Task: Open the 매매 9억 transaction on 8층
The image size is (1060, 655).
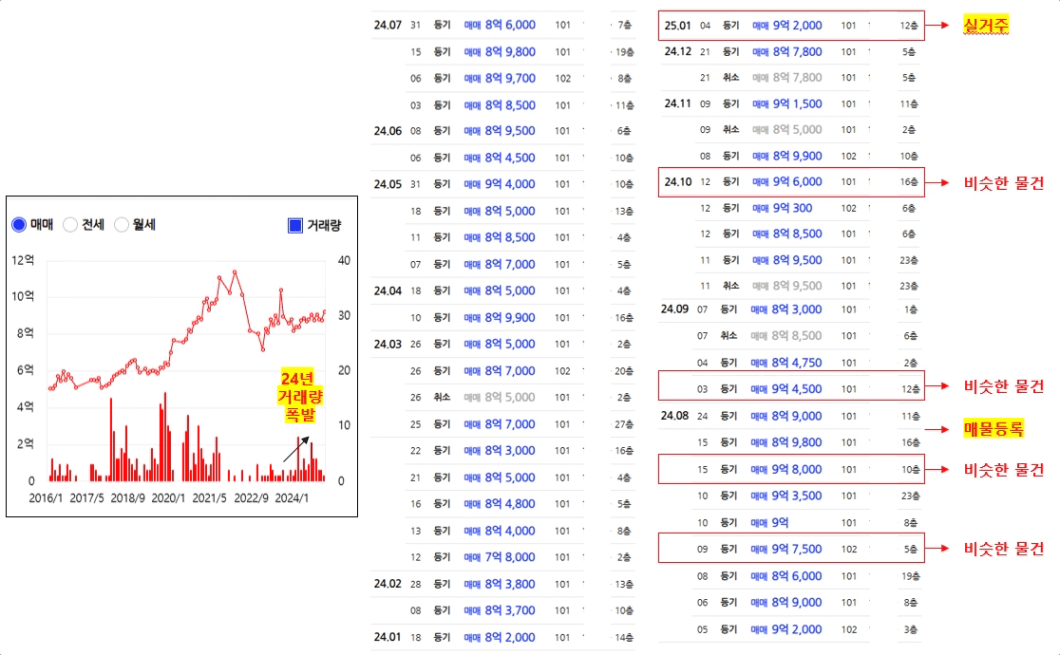Action: [770, 523]
